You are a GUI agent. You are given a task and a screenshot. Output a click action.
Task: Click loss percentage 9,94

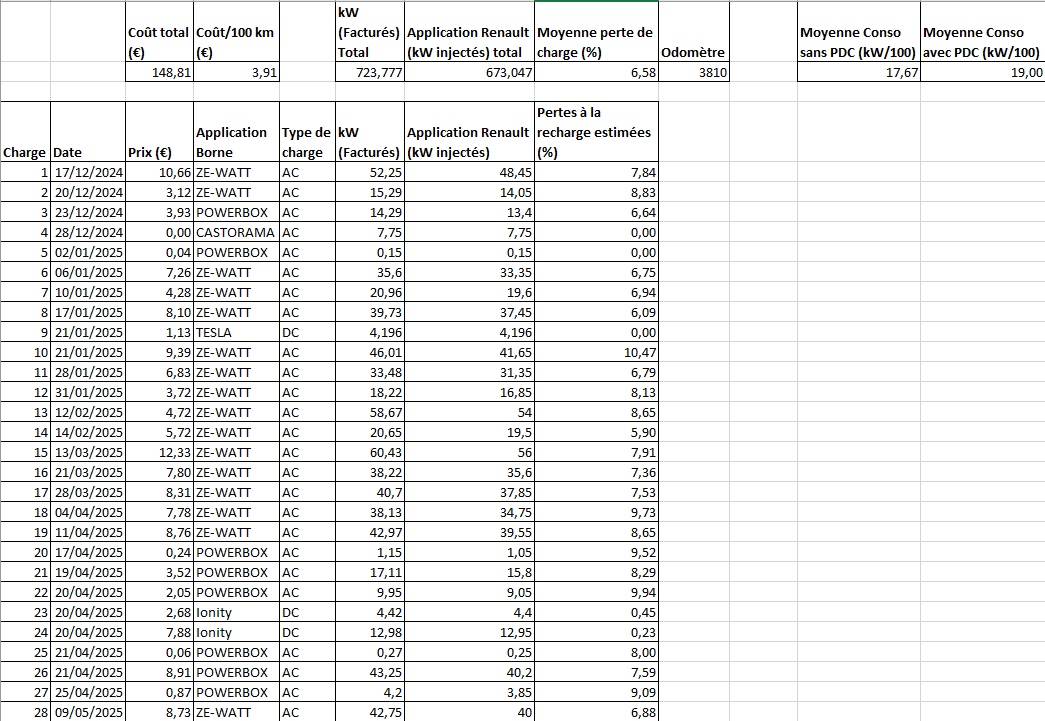tap(596, 592)
